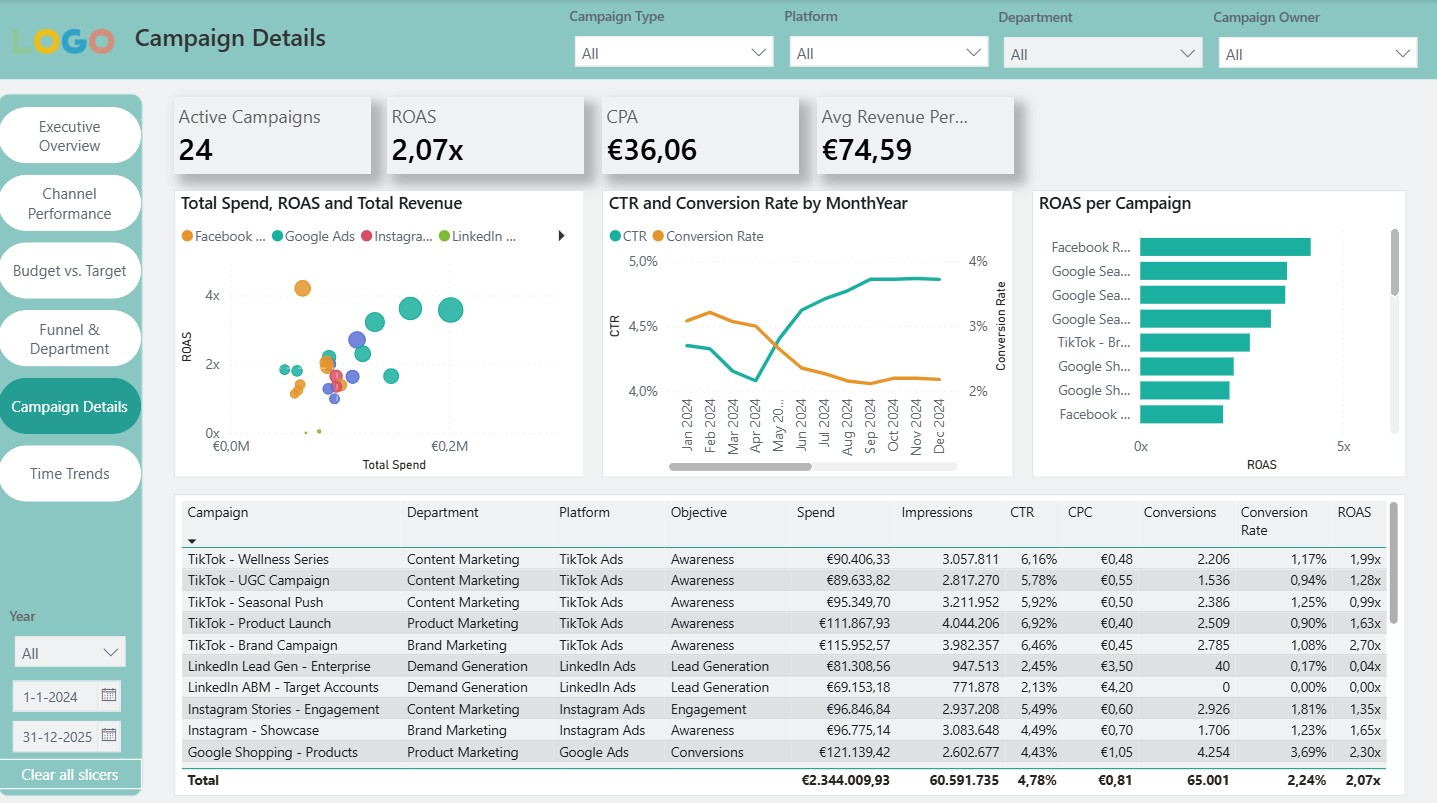
Task: Sort the table by clicking the Spend column header
Action: 815,512
